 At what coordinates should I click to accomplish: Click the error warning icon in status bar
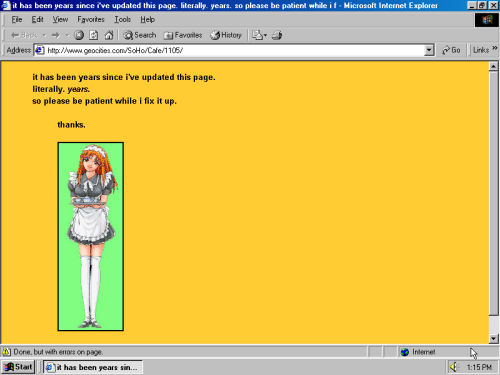(x=6, y=352)
